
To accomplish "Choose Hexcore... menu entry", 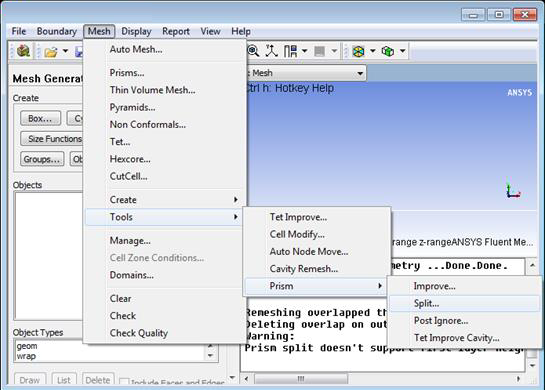I will pyautogui.click(x=164, y=159).
